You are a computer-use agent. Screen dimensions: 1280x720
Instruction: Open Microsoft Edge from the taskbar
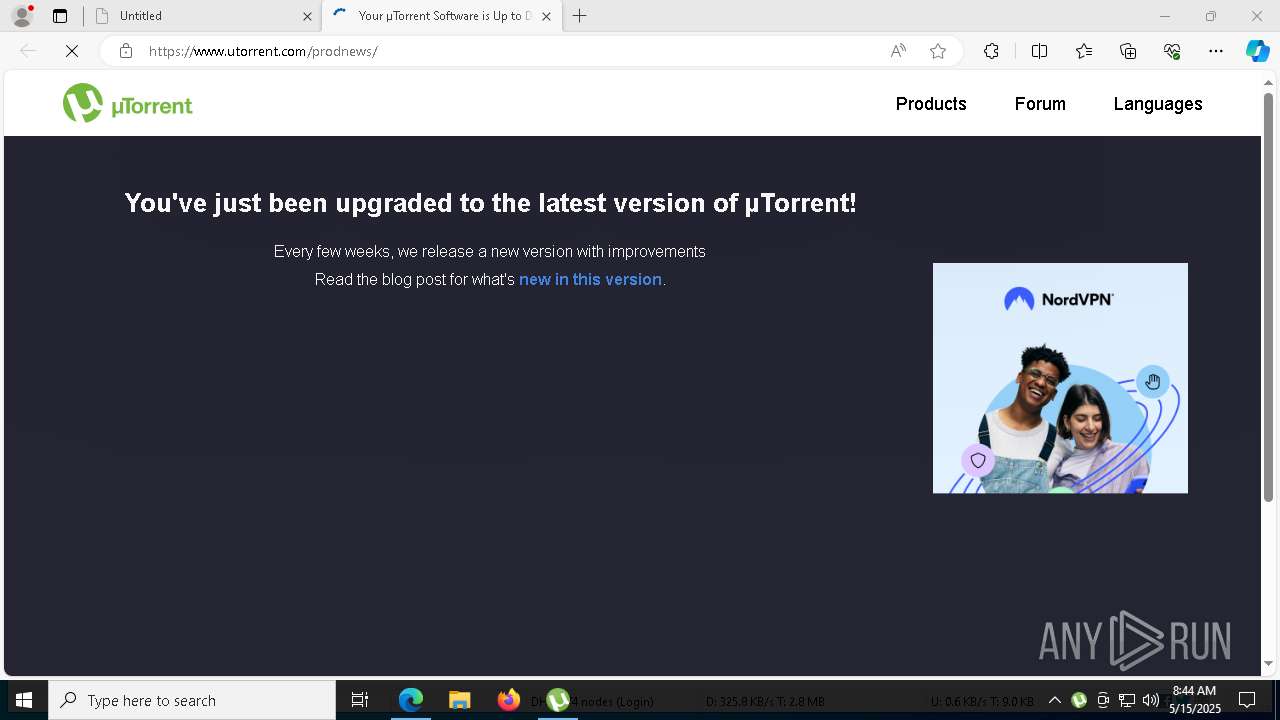pos(411,700)
